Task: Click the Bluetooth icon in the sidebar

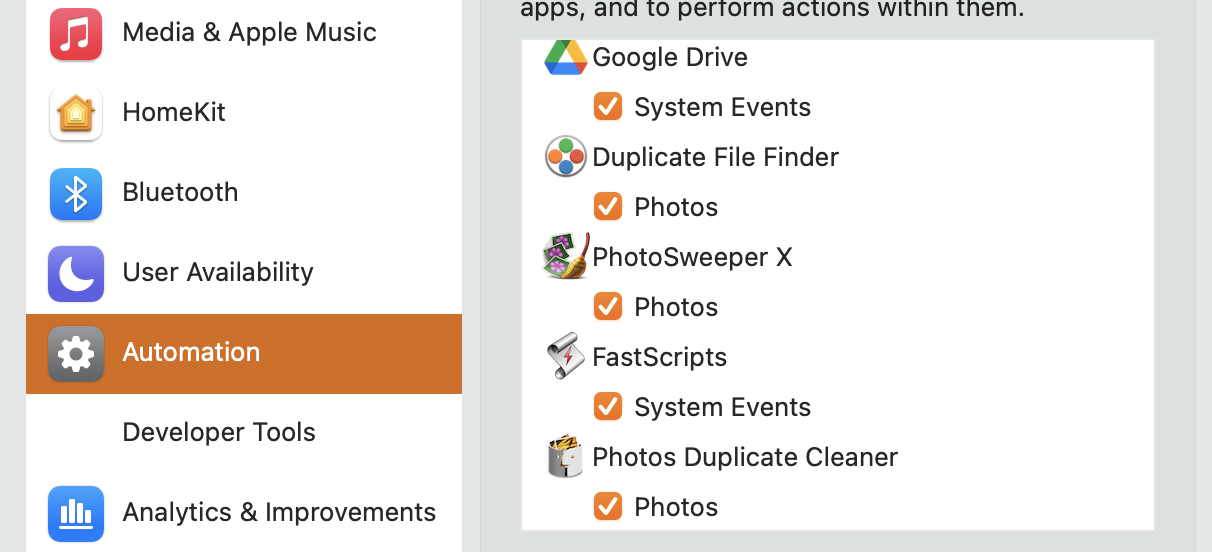Action: 76,194
